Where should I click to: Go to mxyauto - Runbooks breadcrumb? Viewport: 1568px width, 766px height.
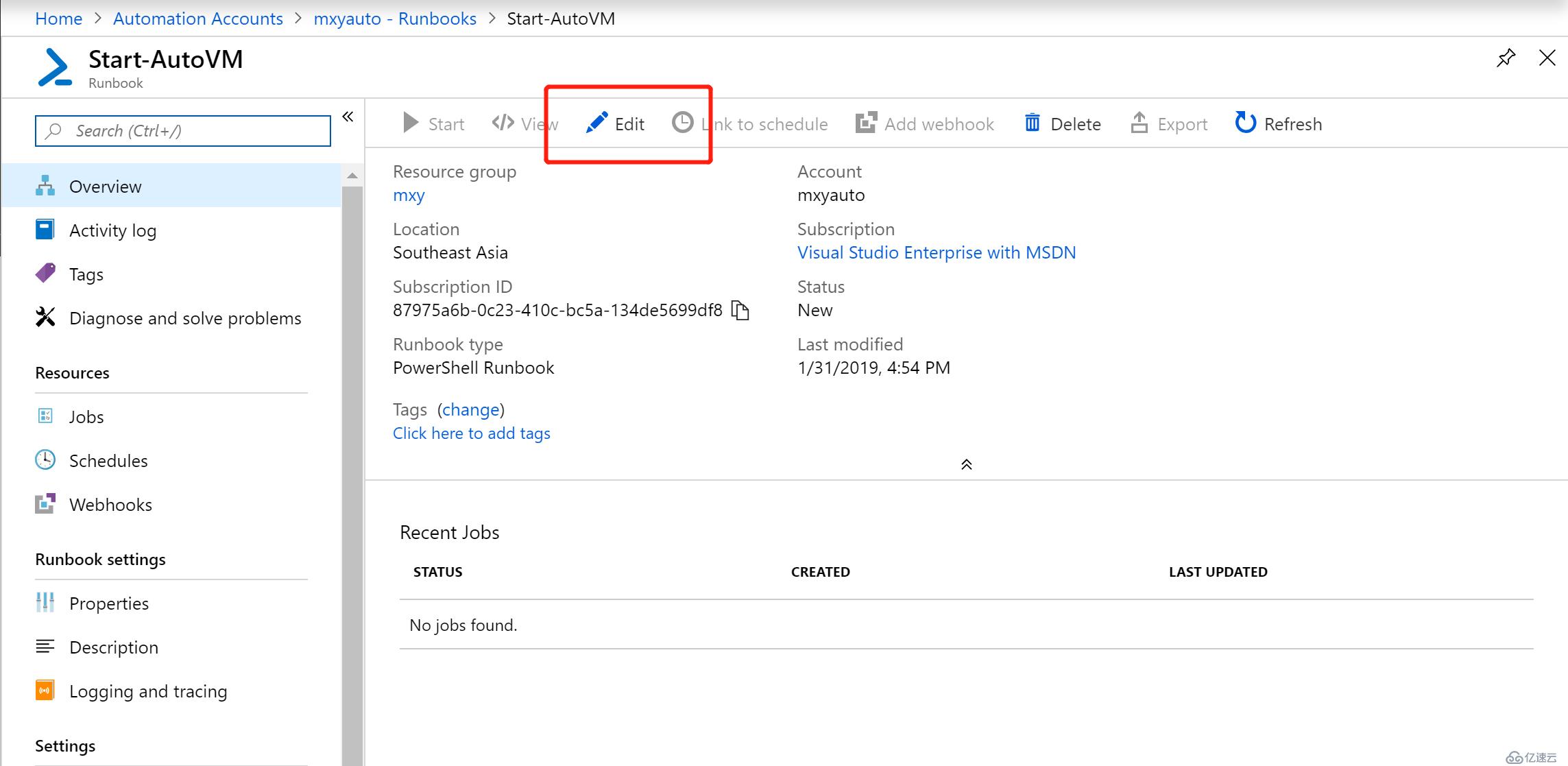395,19
